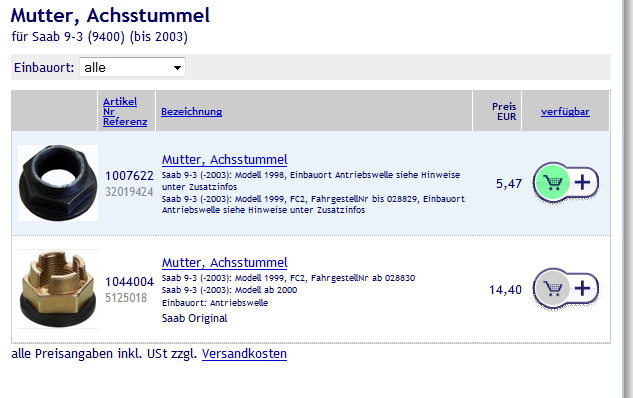Click gray cart icon for article 1044004

click(x=552, y=288)
